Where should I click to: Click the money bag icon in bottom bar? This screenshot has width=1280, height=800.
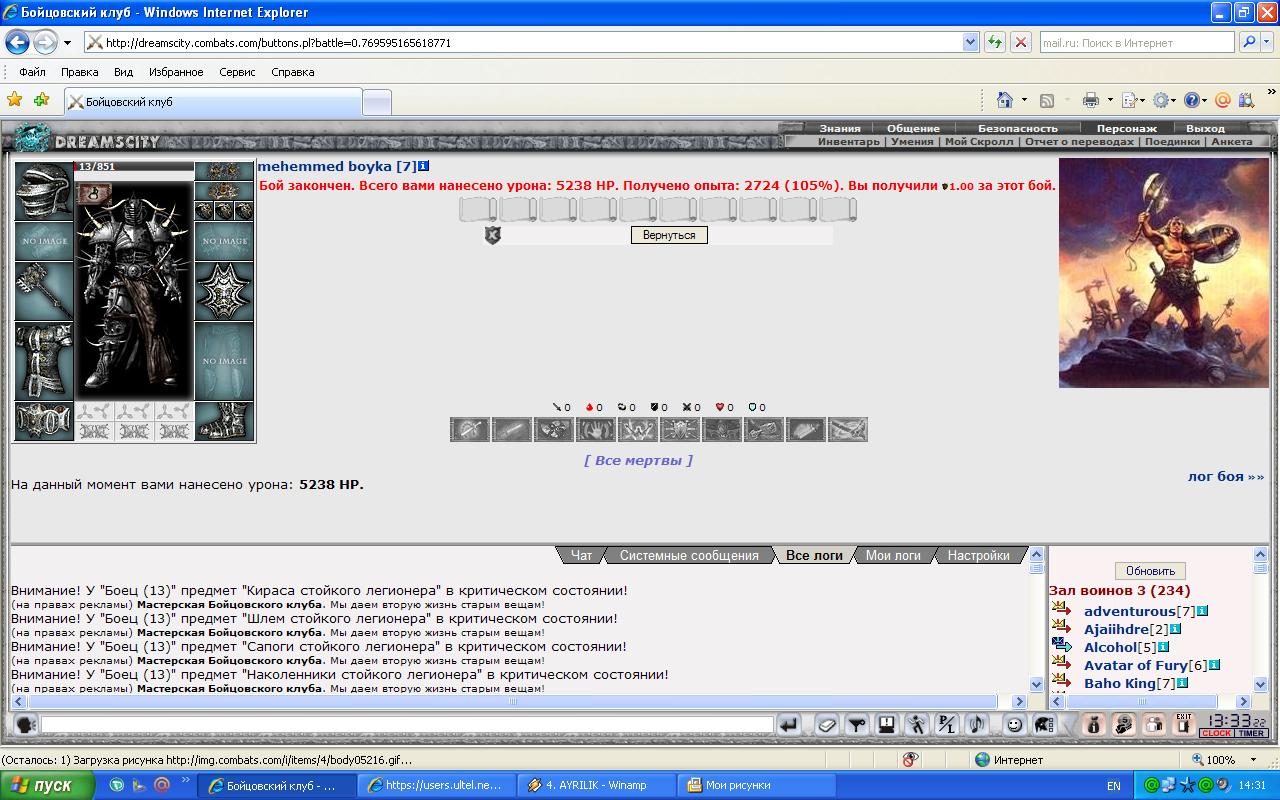point(1094,725)
